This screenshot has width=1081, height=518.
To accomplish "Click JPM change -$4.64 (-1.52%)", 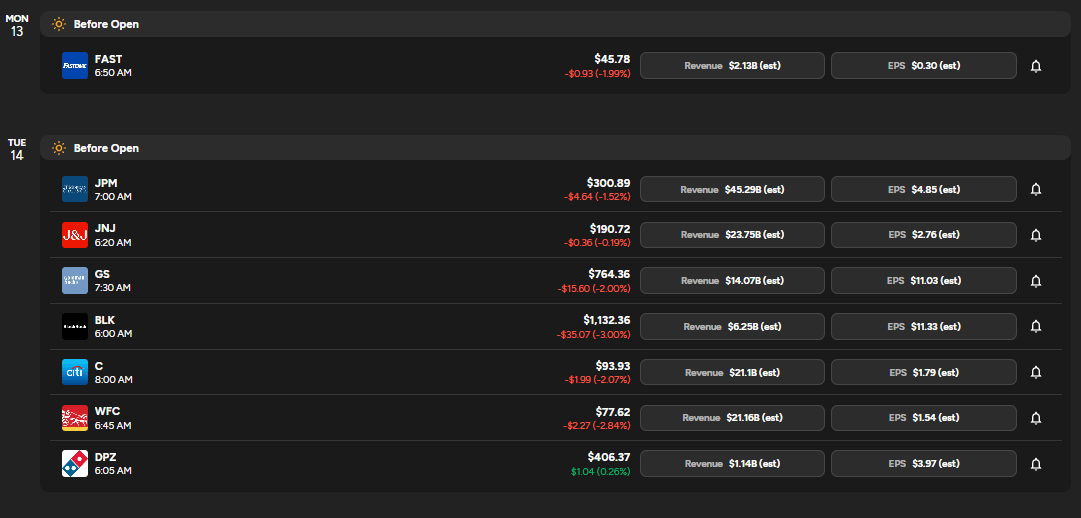I will pos(597,197).
